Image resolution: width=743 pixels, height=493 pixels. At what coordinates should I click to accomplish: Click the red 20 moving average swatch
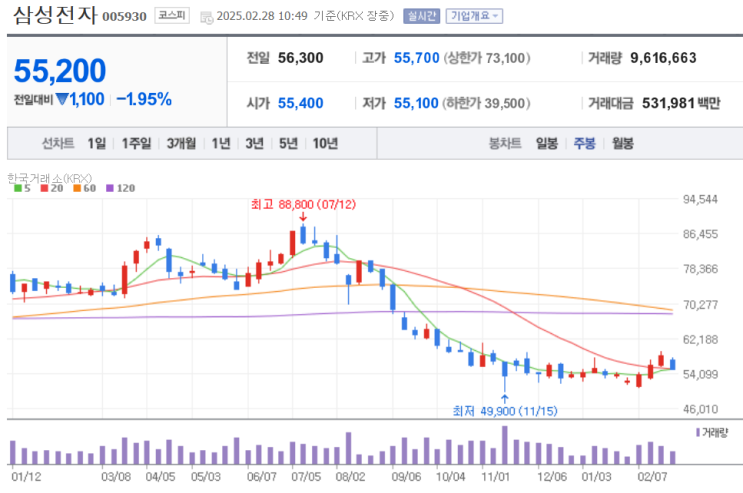tap(45, 188)
